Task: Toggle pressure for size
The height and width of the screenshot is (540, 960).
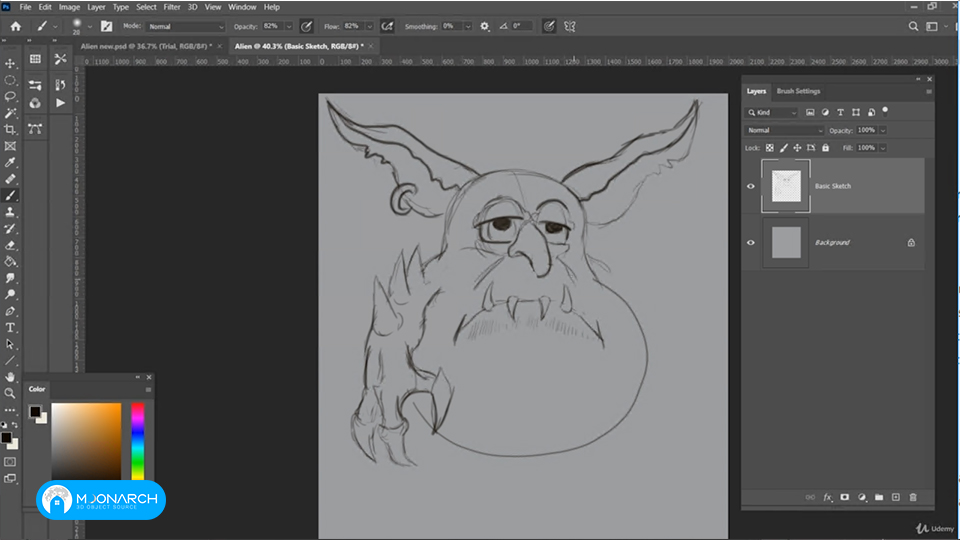Action: click(x=549, y=26)
